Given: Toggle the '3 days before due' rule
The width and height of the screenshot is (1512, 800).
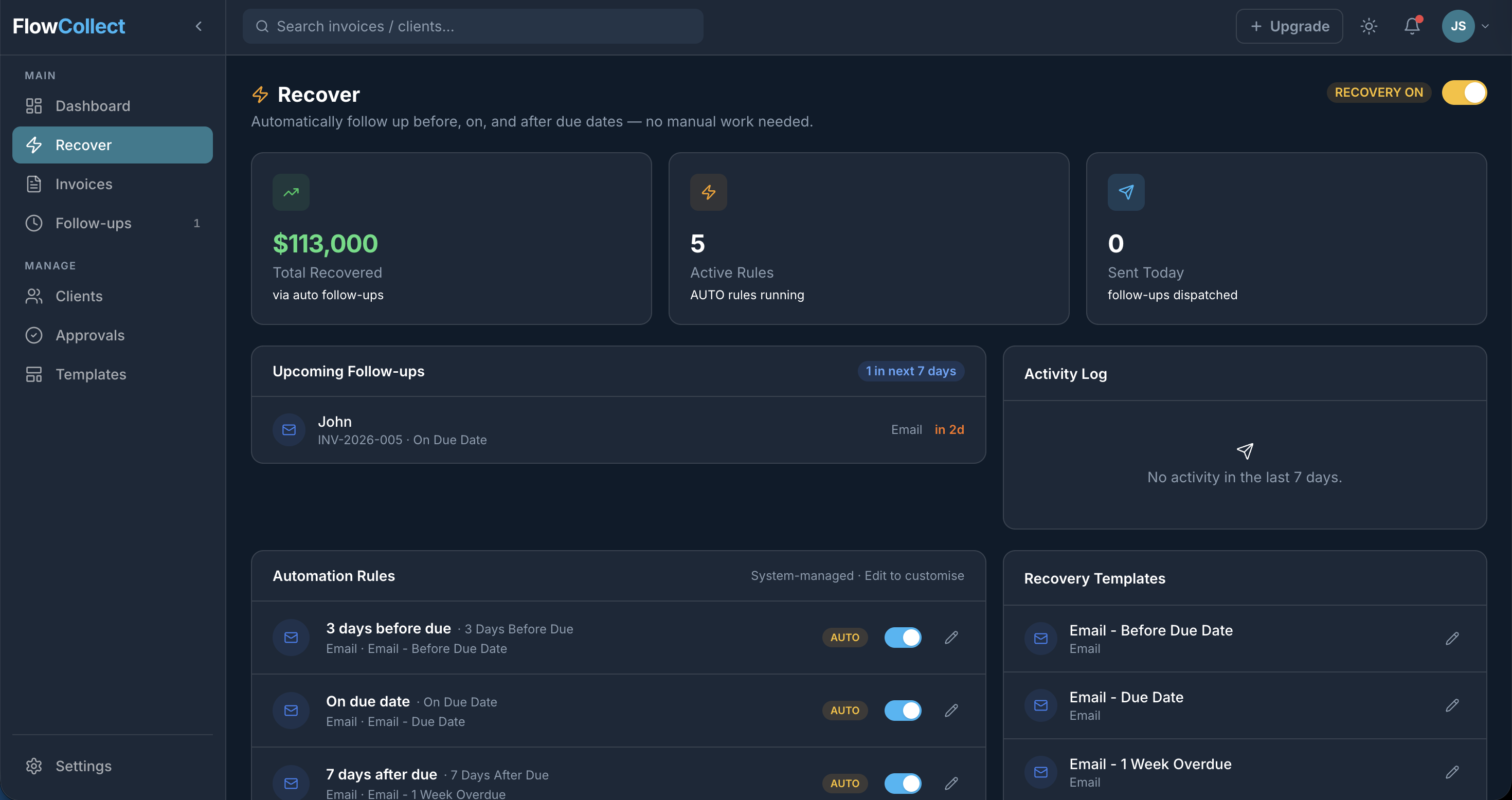Looking at the screenshot, I should (903, 638).
